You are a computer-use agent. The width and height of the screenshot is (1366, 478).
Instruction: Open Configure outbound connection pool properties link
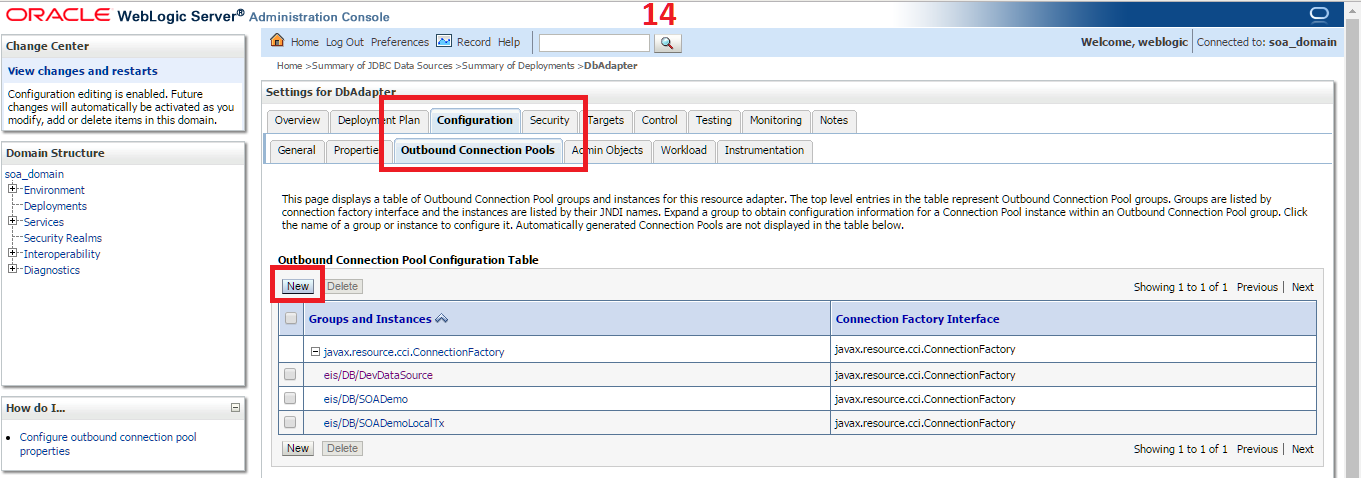(x=108, y=444)
